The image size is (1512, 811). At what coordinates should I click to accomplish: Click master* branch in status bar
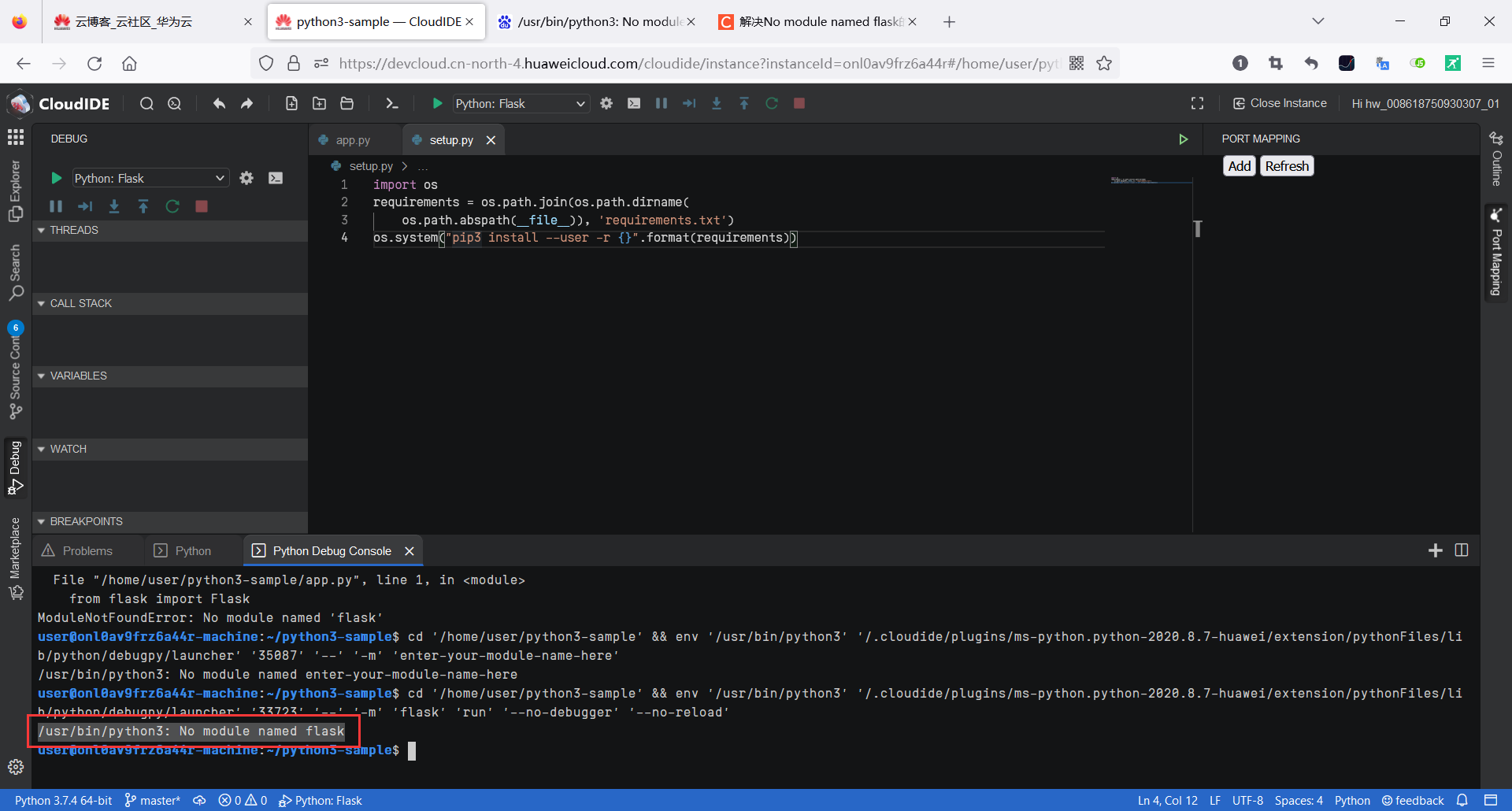(x=153, y=800)
